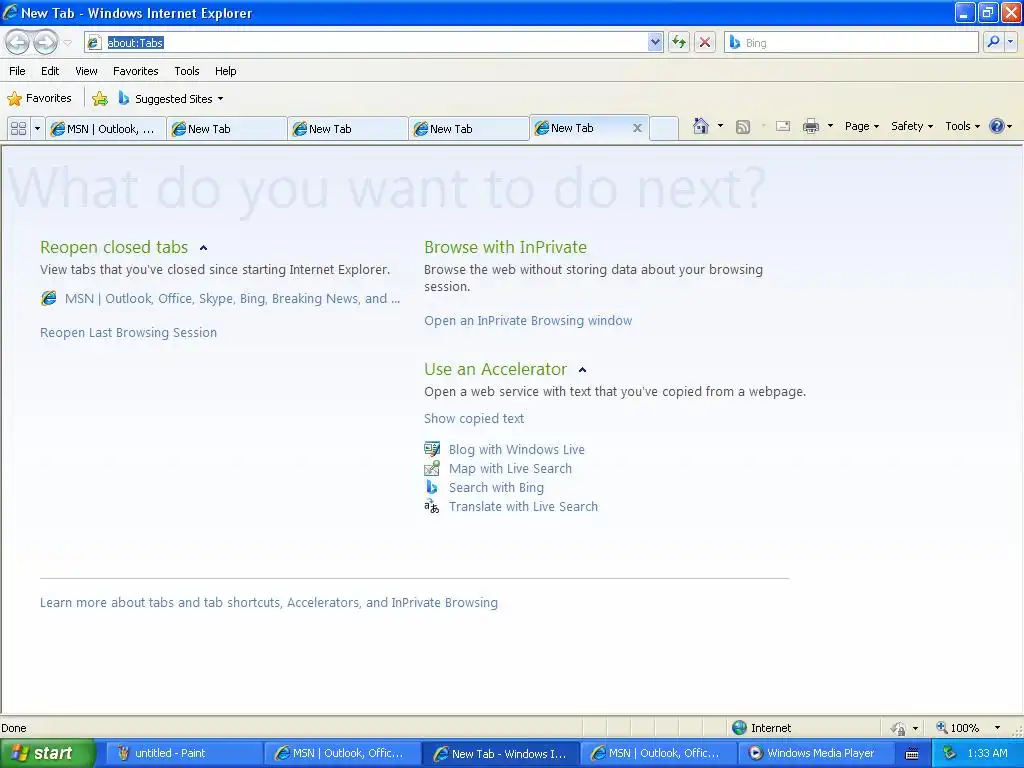The width and height of the screenshot is (1024, 768).
Task: Click the Map with Live Search icon
Action: 432,468
